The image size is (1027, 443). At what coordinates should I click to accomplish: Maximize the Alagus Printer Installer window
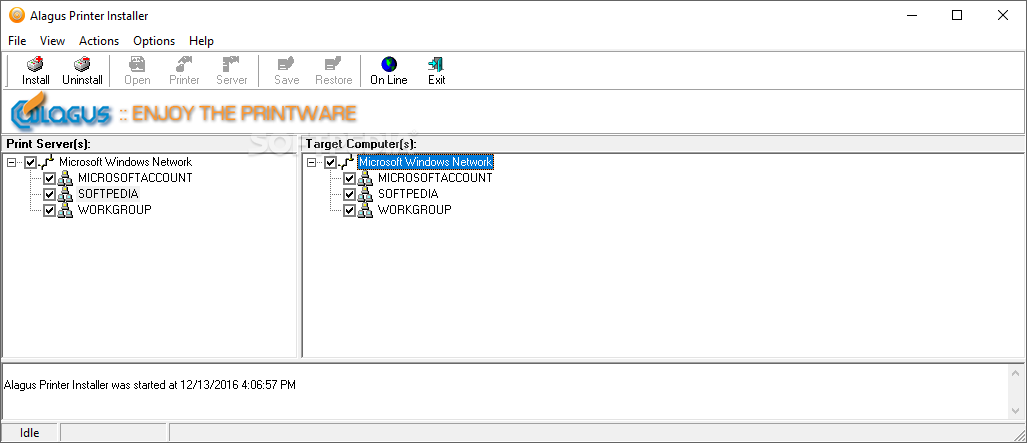[957, 15]
